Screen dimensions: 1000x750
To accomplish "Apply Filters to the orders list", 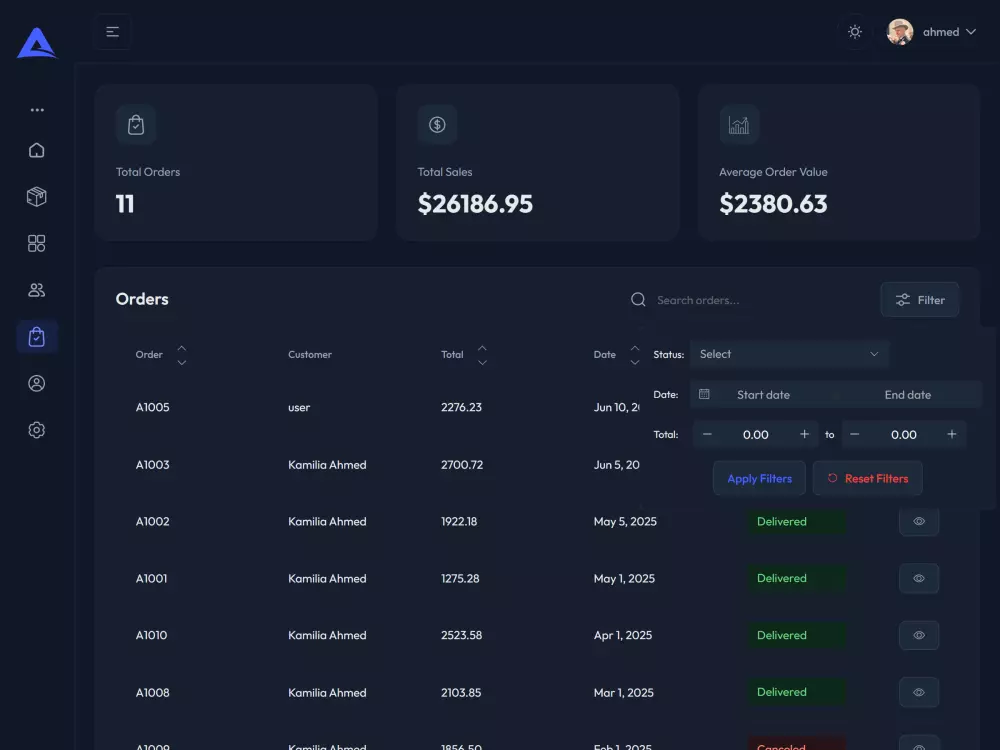I will click(x=760, y=478).
